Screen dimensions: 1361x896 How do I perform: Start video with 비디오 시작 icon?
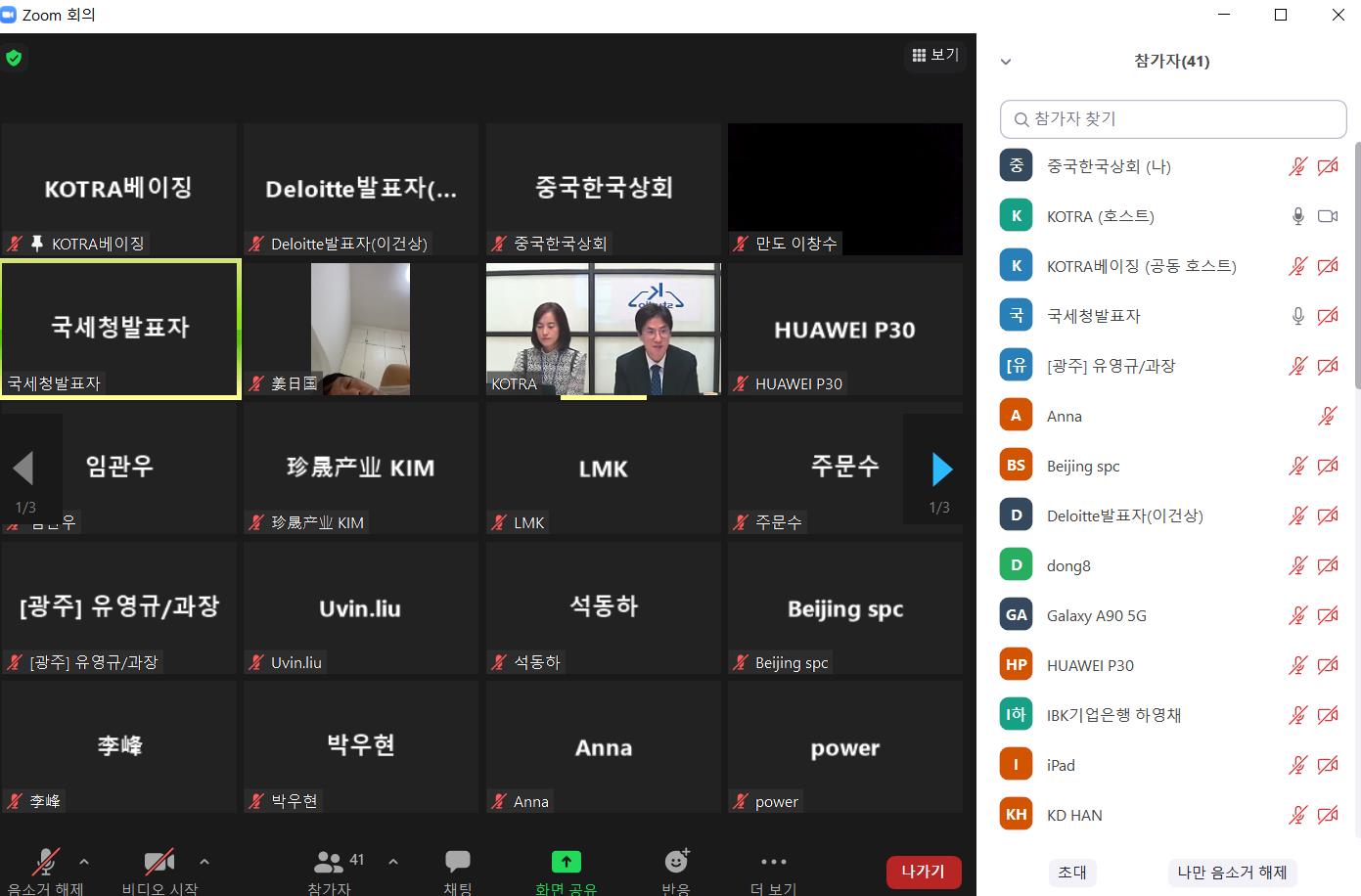click(x=159, y=862)
